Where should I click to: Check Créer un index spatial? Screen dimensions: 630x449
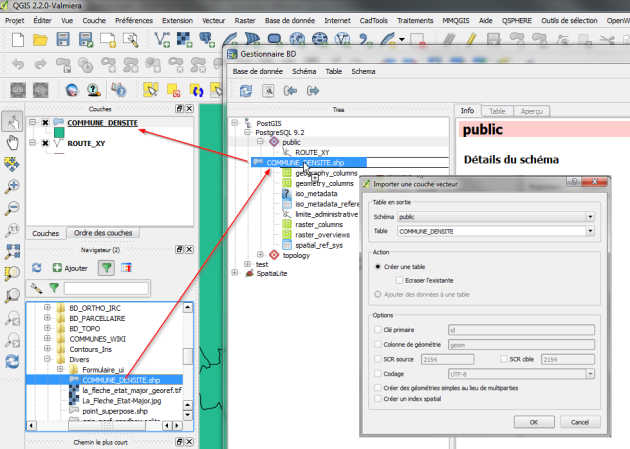pyautogui.click(x=377, y=398)
